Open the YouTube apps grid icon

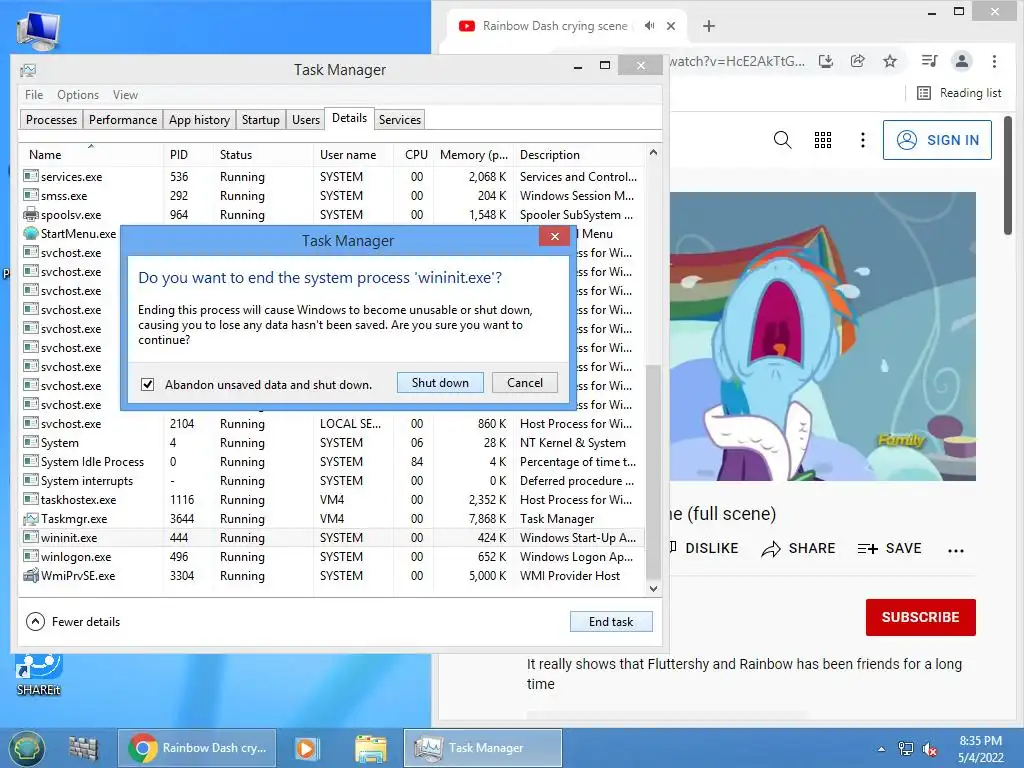pyautogui.click(x=823, y=140)
